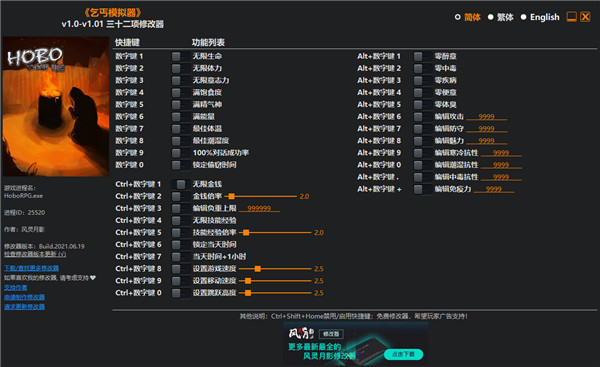Open the 支持作者 link

pyautogui.click(x=16, y=287)
